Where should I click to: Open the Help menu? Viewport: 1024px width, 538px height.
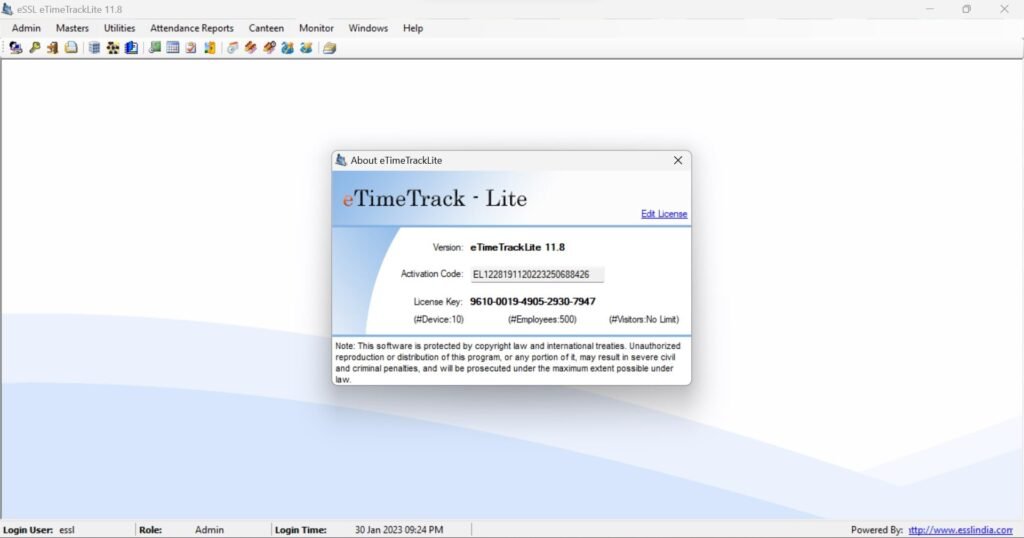(x=413, y=28)
